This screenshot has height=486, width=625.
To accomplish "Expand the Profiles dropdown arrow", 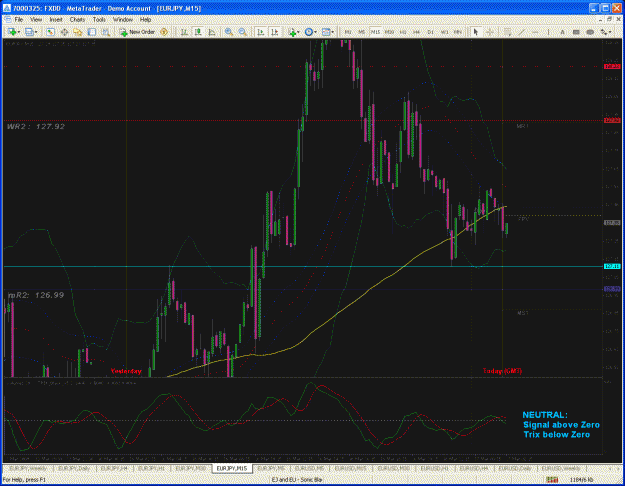I will pos(36,32).
